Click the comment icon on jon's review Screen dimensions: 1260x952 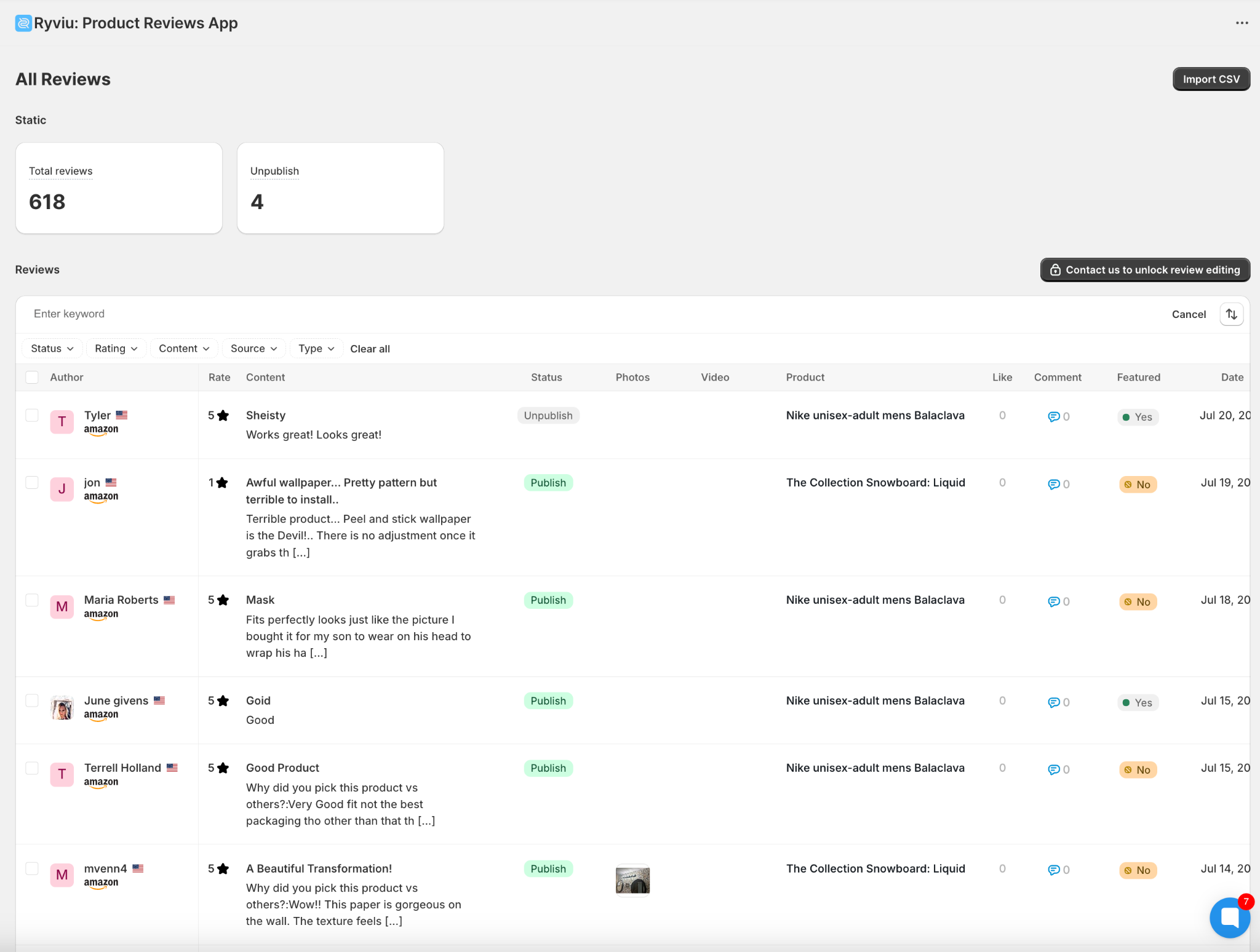(x=1053, y=485)
